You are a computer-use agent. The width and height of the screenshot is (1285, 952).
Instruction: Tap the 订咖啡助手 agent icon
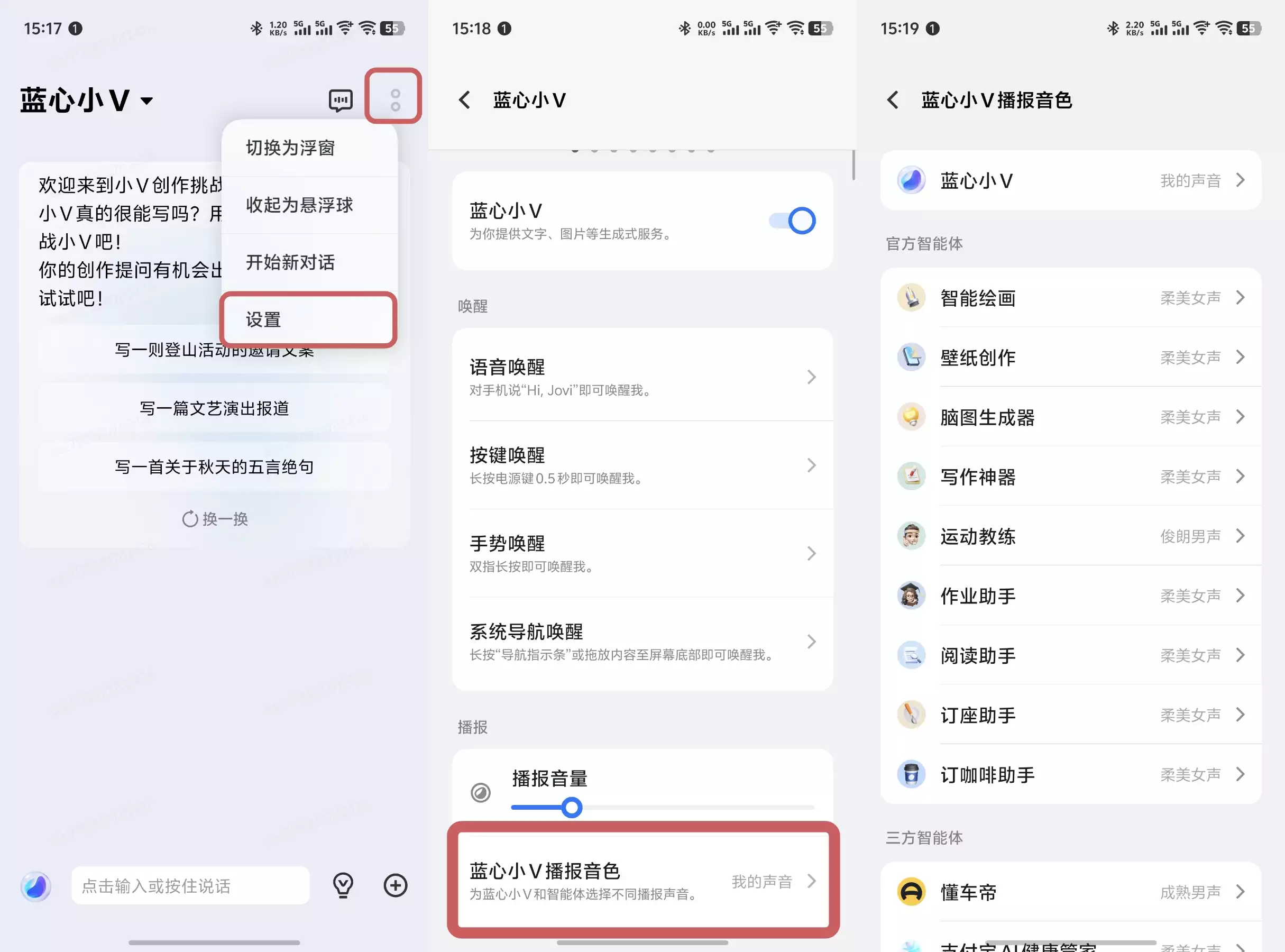coord(911,774)
